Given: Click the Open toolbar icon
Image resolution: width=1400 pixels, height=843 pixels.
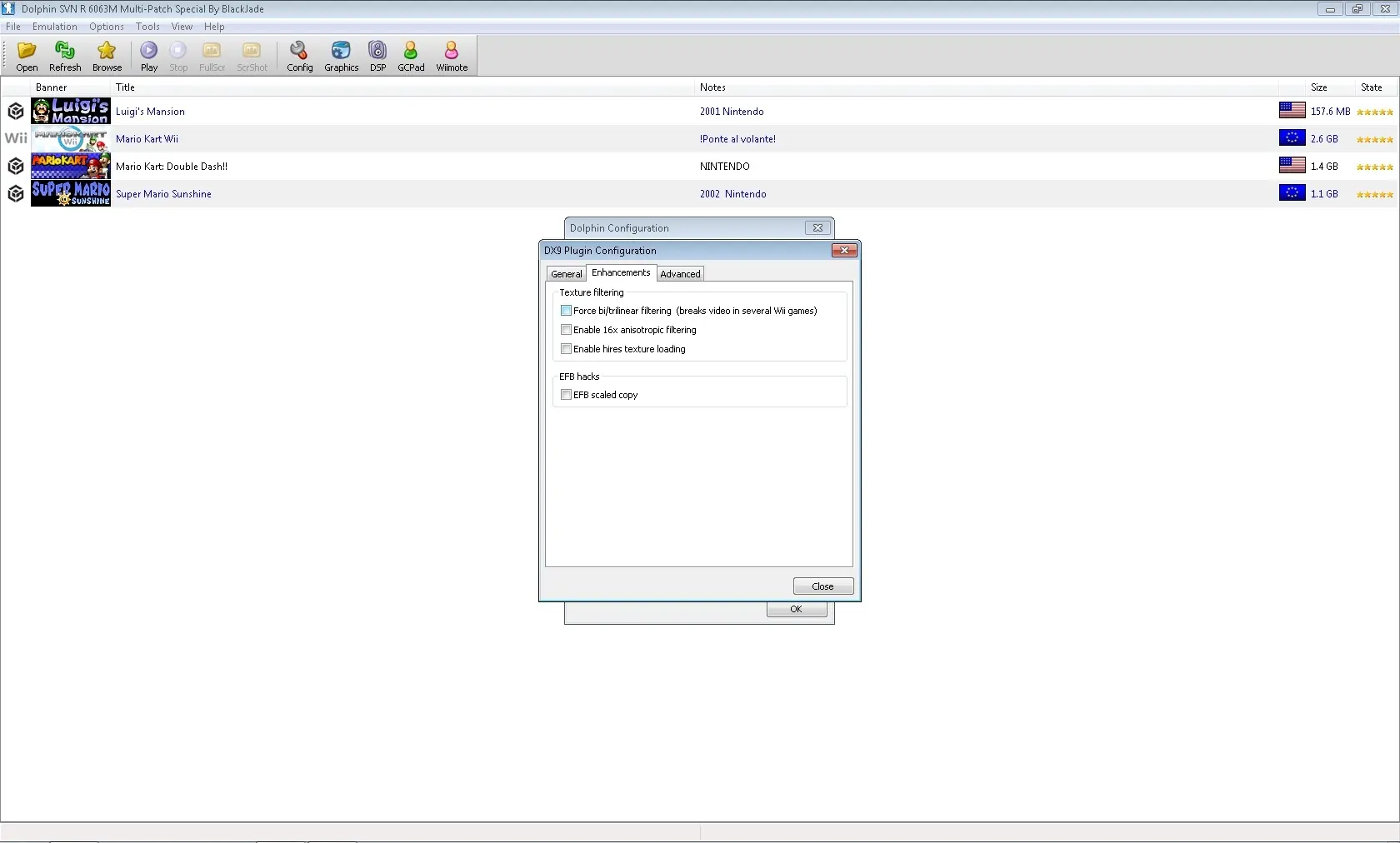Looking at the screenshot, I should [x=27, y=56].
